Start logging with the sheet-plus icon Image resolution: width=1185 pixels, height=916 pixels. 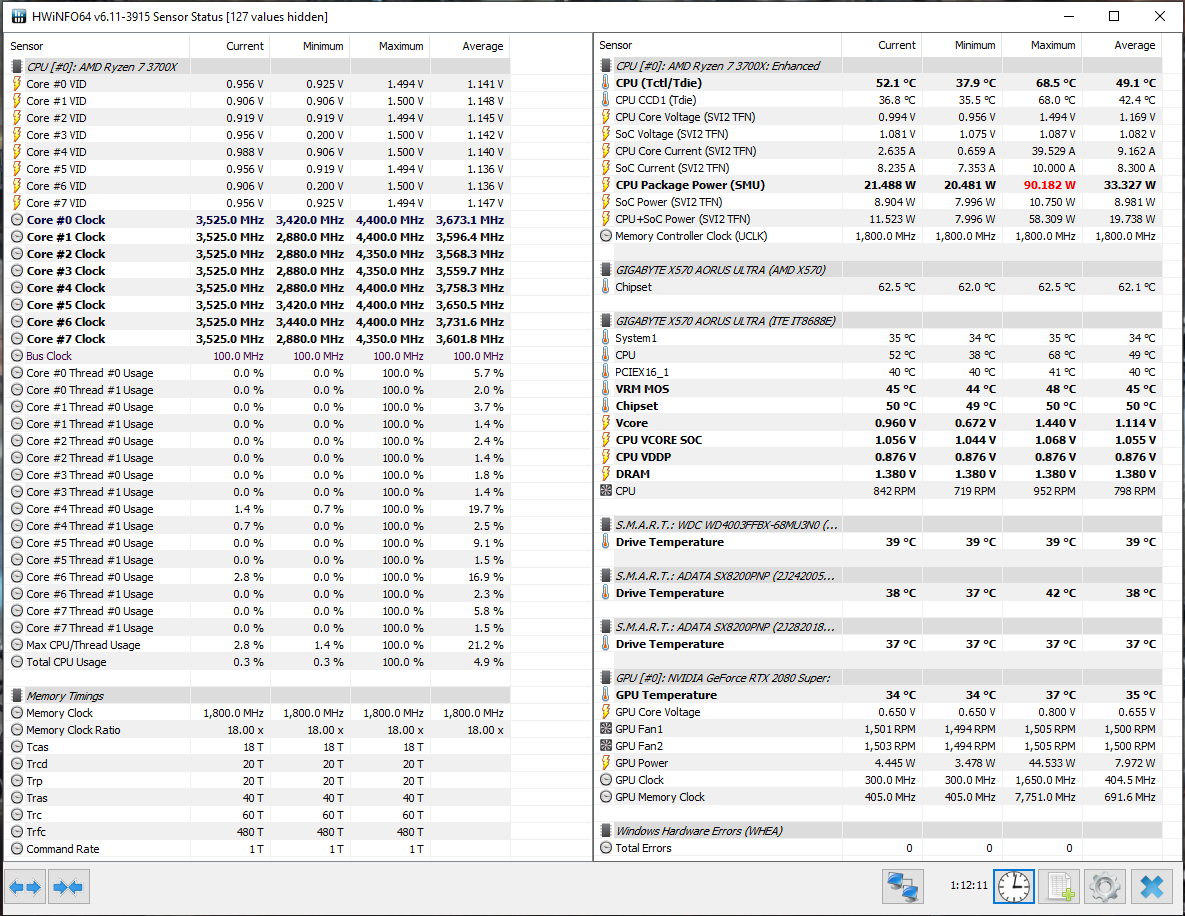click(1059, 887)
